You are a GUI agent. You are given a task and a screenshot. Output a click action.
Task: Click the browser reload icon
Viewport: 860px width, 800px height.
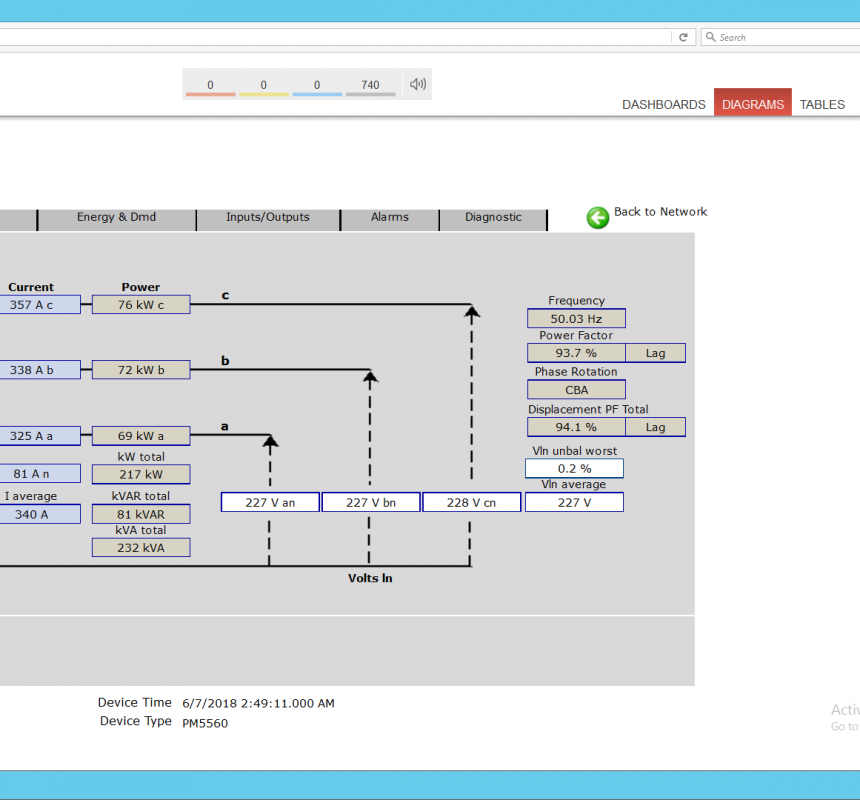click(683, 37)
